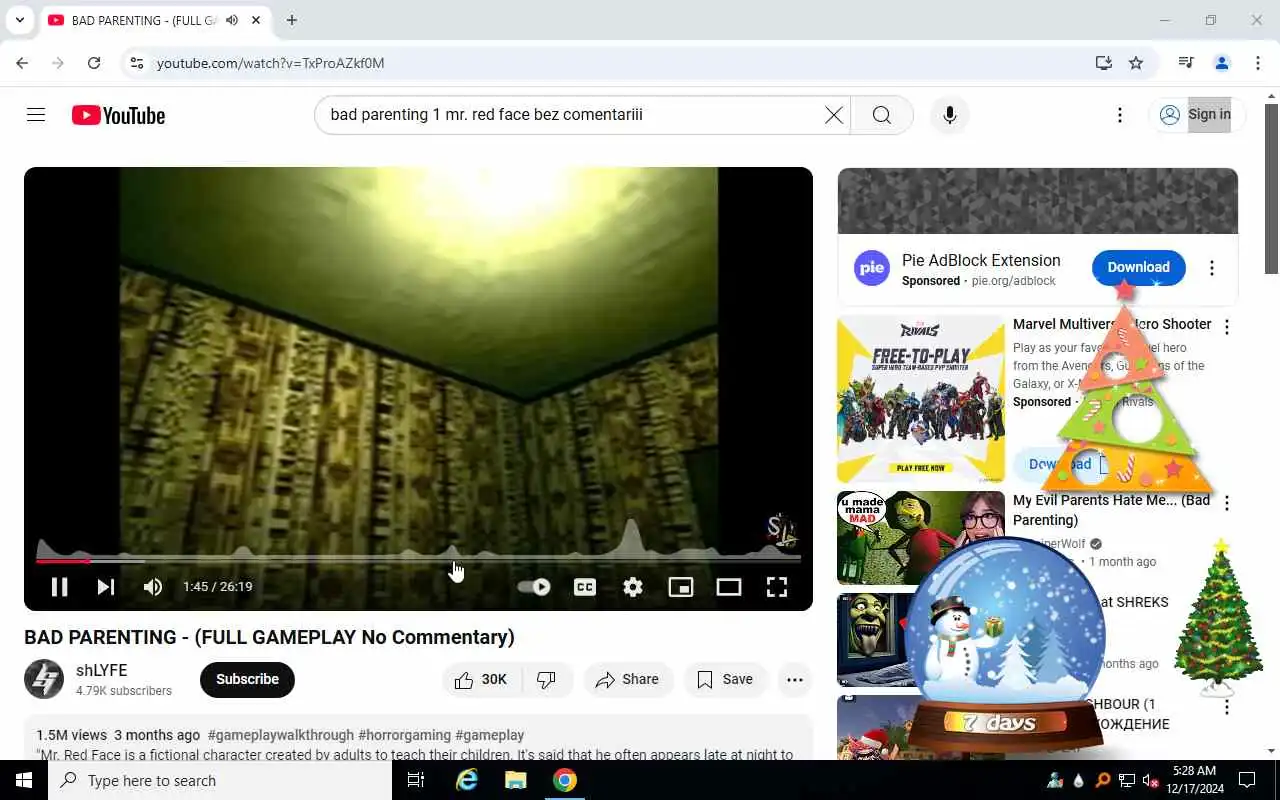
Task: Go to the YouTube home logo
Action: pyautogui.click(x=118, y=115)
